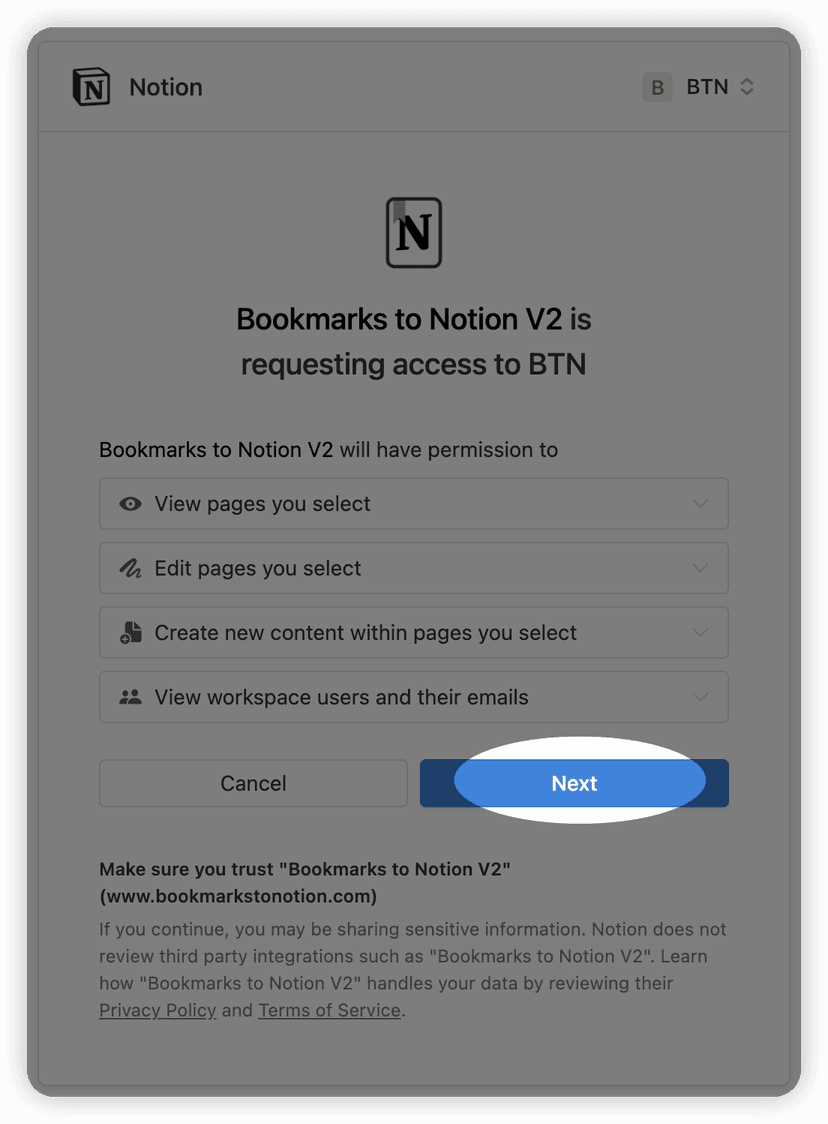Expand View workspace users and emails chevron
This screenshot has height=1124, width=828.
click(700, 697)
